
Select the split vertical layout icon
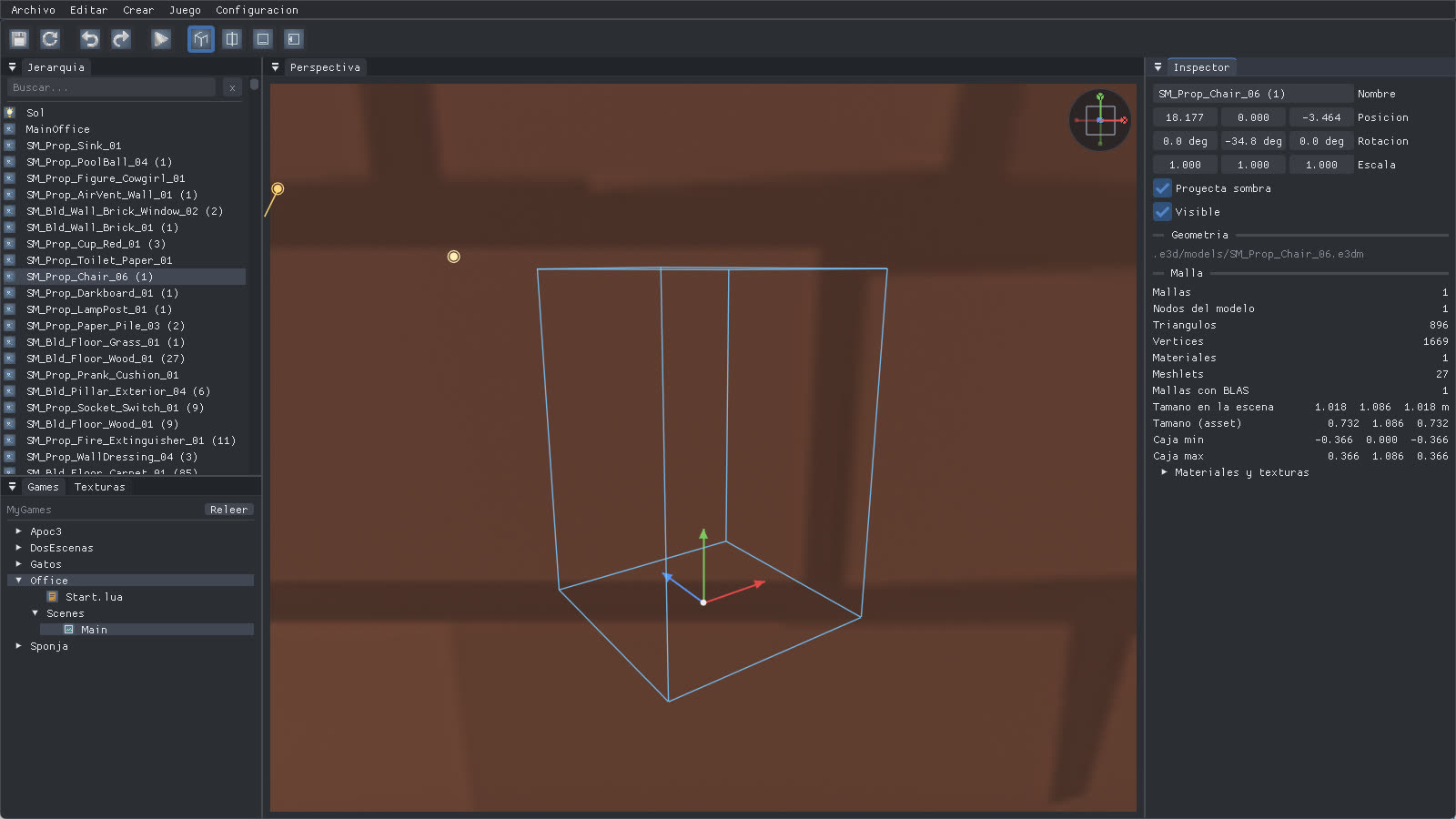point(232,39)
